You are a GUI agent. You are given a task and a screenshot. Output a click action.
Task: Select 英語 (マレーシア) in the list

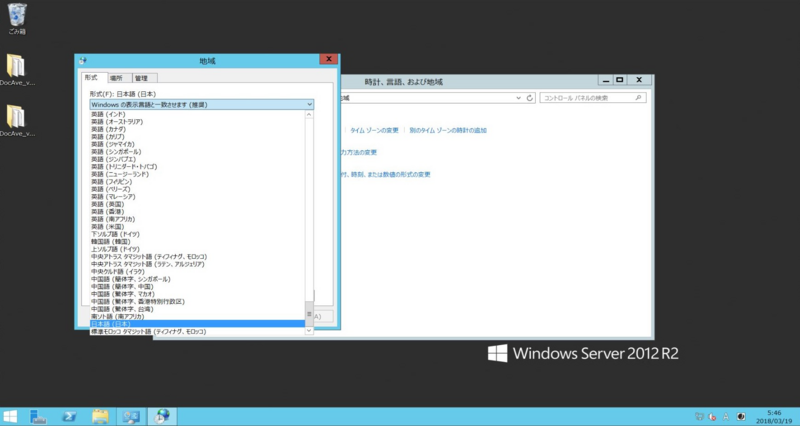197,196
